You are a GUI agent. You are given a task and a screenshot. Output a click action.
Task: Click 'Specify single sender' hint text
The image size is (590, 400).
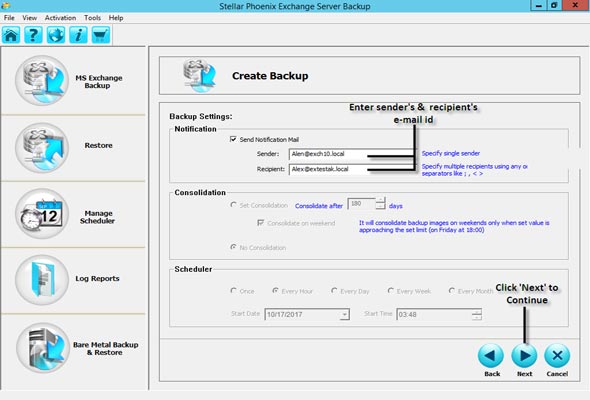coord(450,153)
